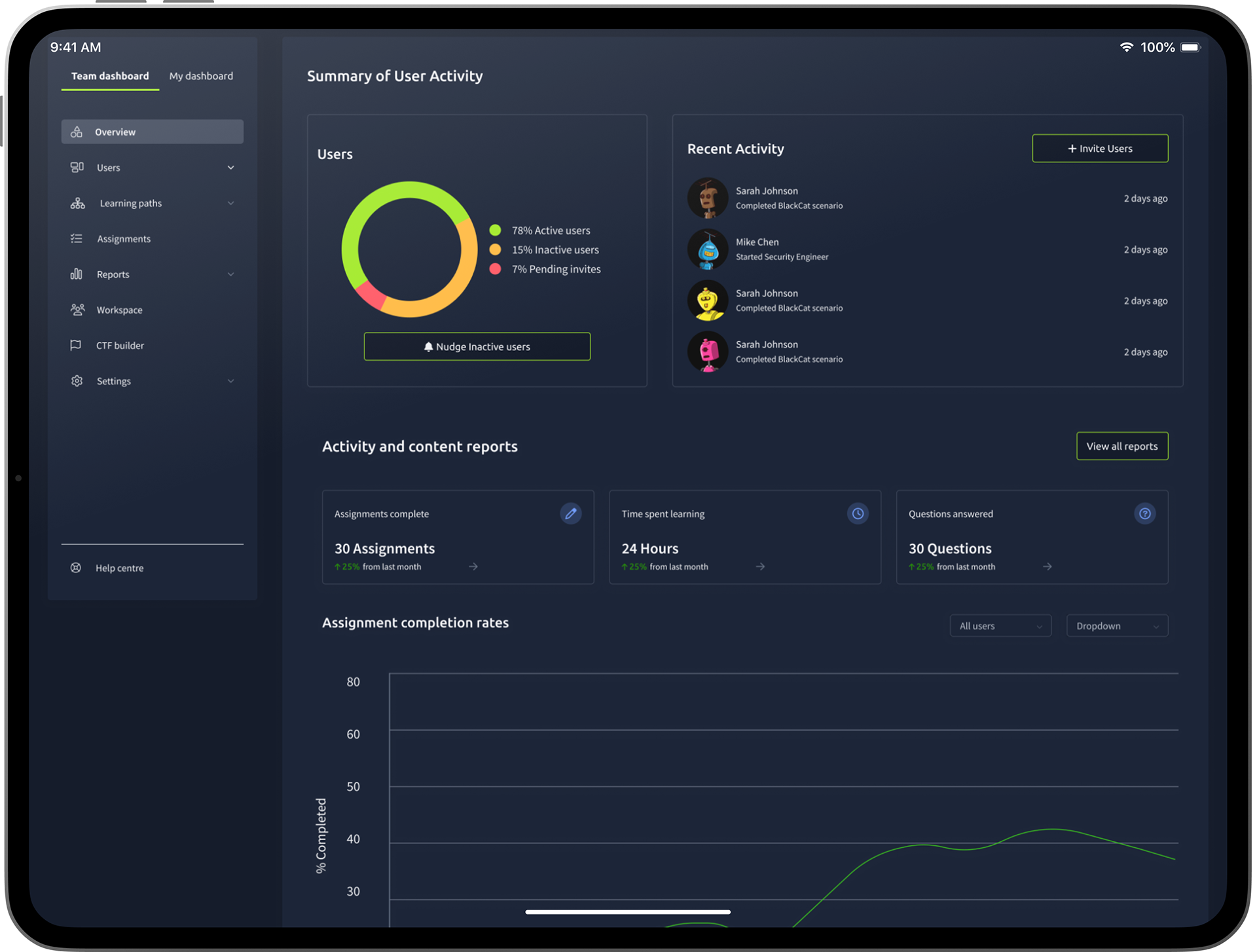Open the Dropdown filter selector
Image resolution: width=1257 pixels, height=952 pixels.
point(1117,626)
